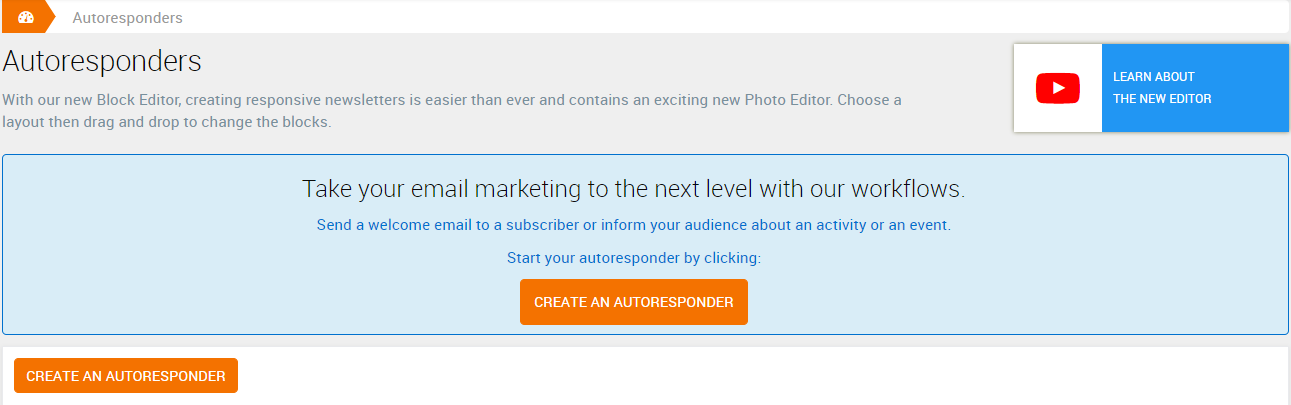Open the "Learn About" video link text

[x=1153, y=77]
